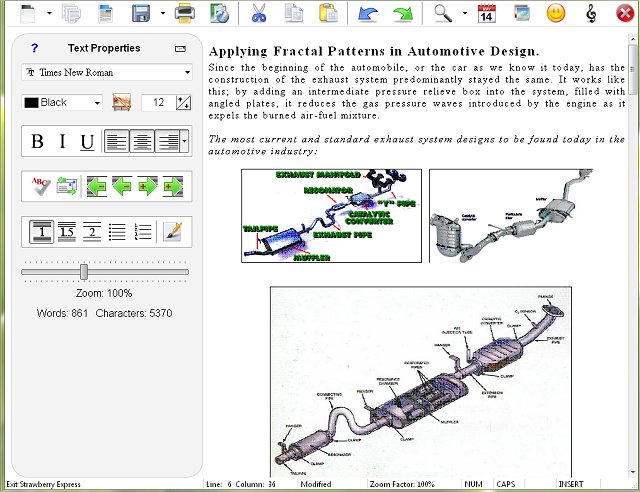This screenshot has width=640, height=492.
Task: Toggle italic formatting
Action: (x=62, y=141)
